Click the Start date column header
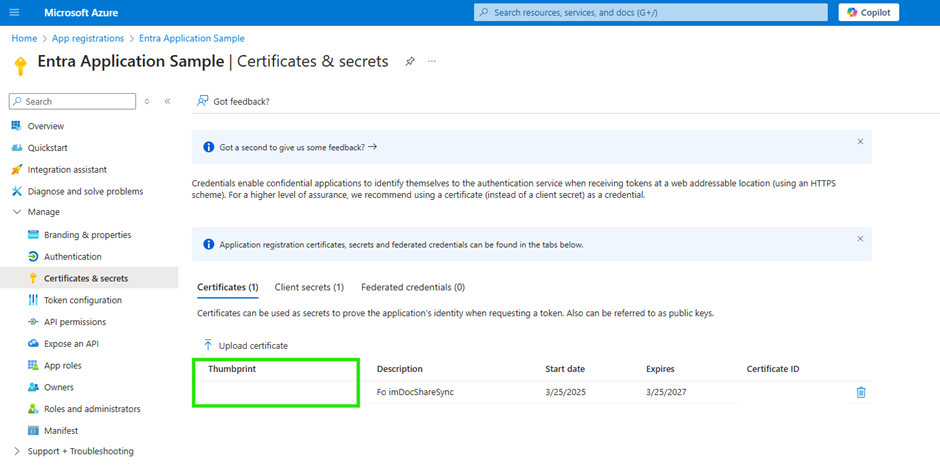This screenshot has width=940, height=476. [x=565, y=369]
